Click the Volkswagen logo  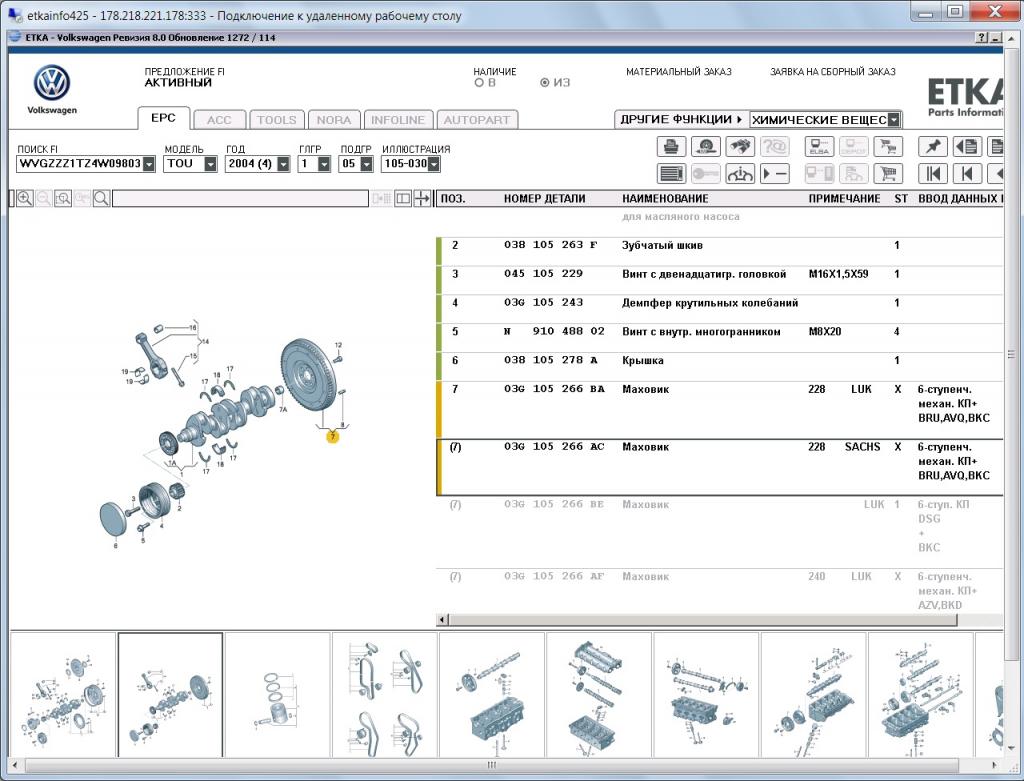52,83
